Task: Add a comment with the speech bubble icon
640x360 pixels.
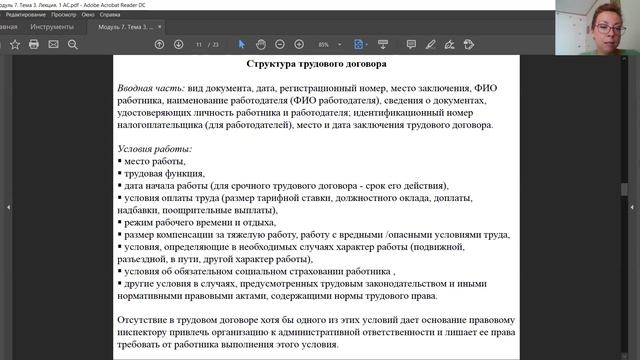Action: 411,44
